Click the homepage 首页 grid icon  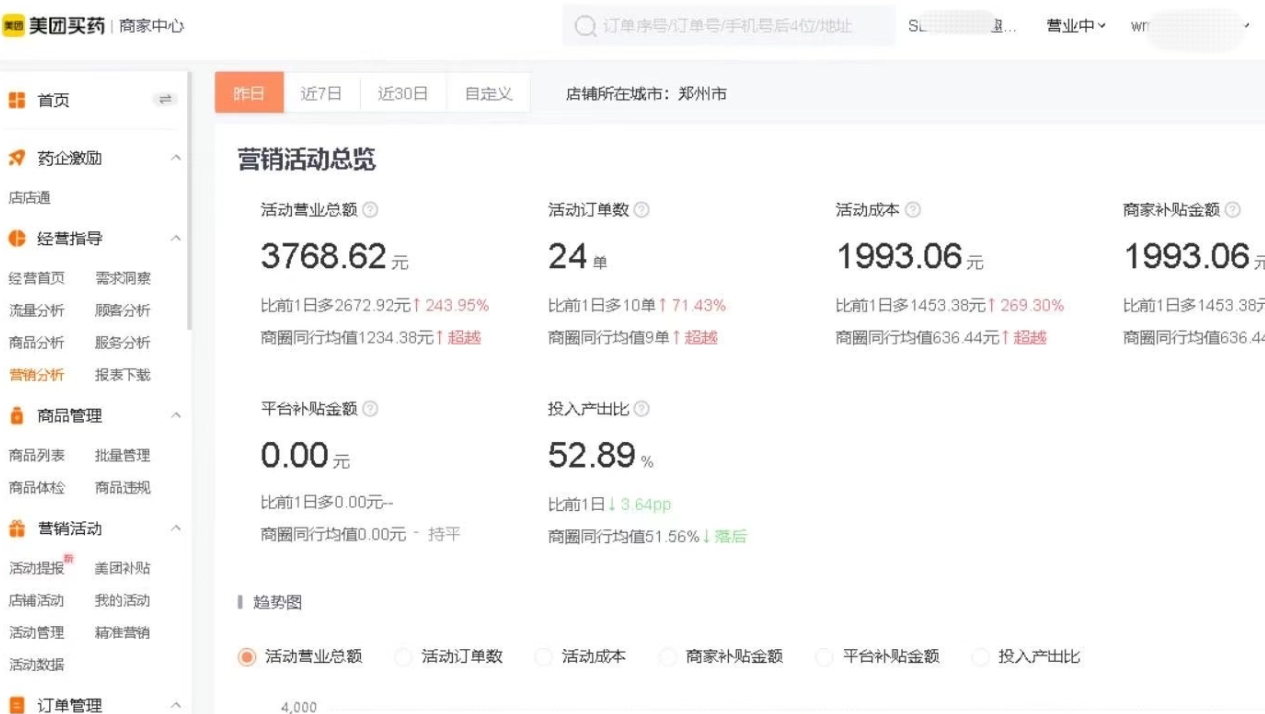tap(17, 100)
